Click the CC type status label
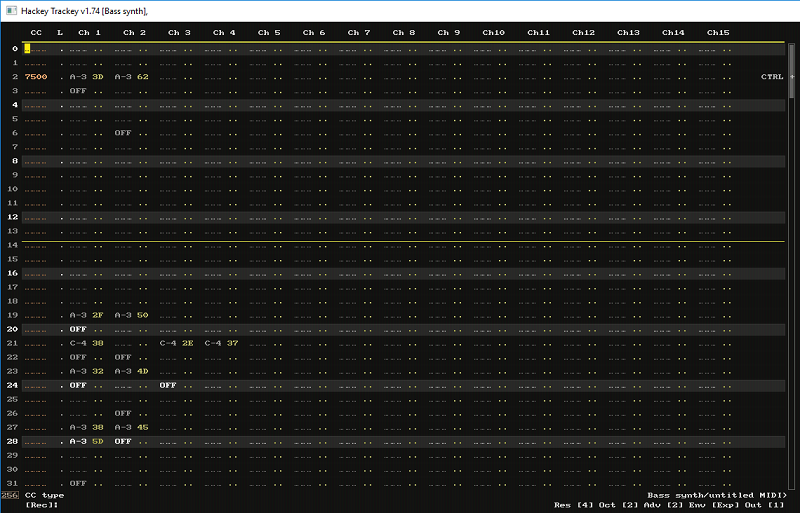Screen dimensions: 800x513 tap(44, 495)
